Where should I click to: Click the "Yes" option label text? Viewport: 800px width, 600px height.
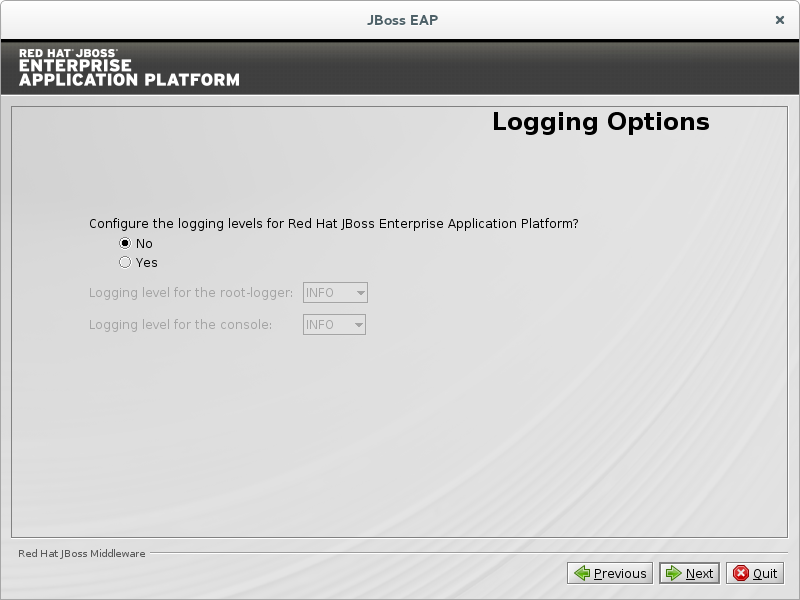pyautogui.click(x=147, y=262)
